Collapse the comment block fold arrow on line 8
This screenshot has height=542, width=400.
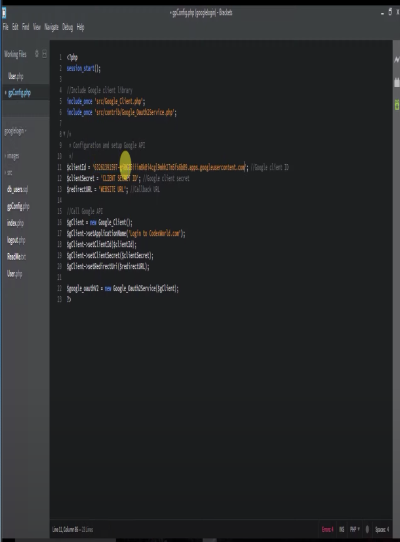click(64, 134)
